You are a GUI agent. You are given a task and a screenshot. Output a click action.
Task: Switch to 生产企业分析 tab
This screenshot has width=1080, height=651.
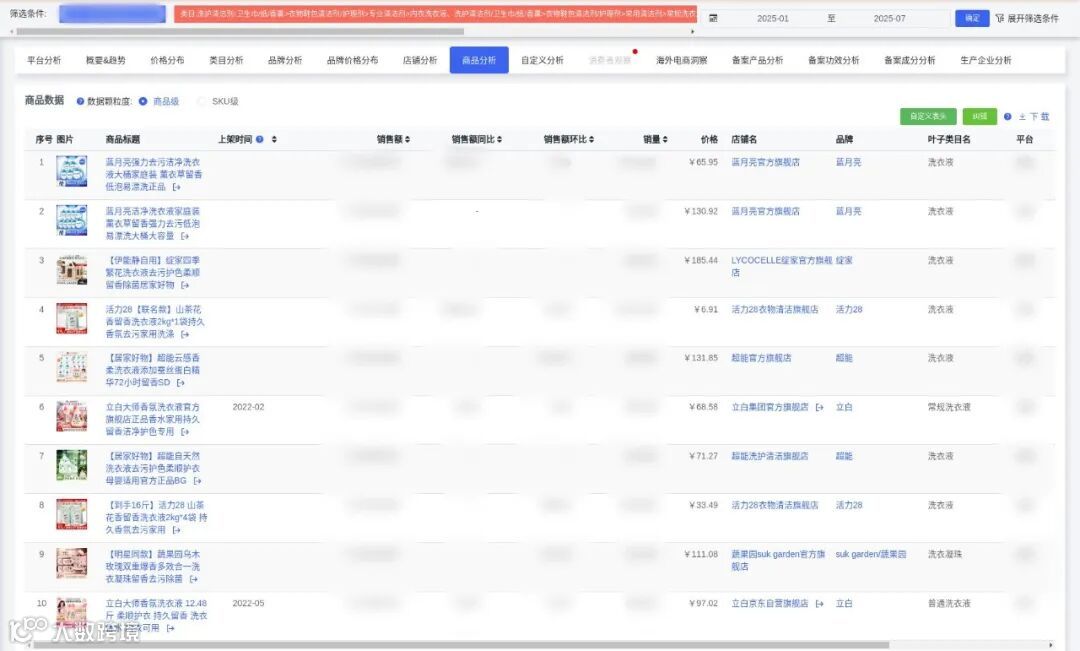(x=986, y=61)
